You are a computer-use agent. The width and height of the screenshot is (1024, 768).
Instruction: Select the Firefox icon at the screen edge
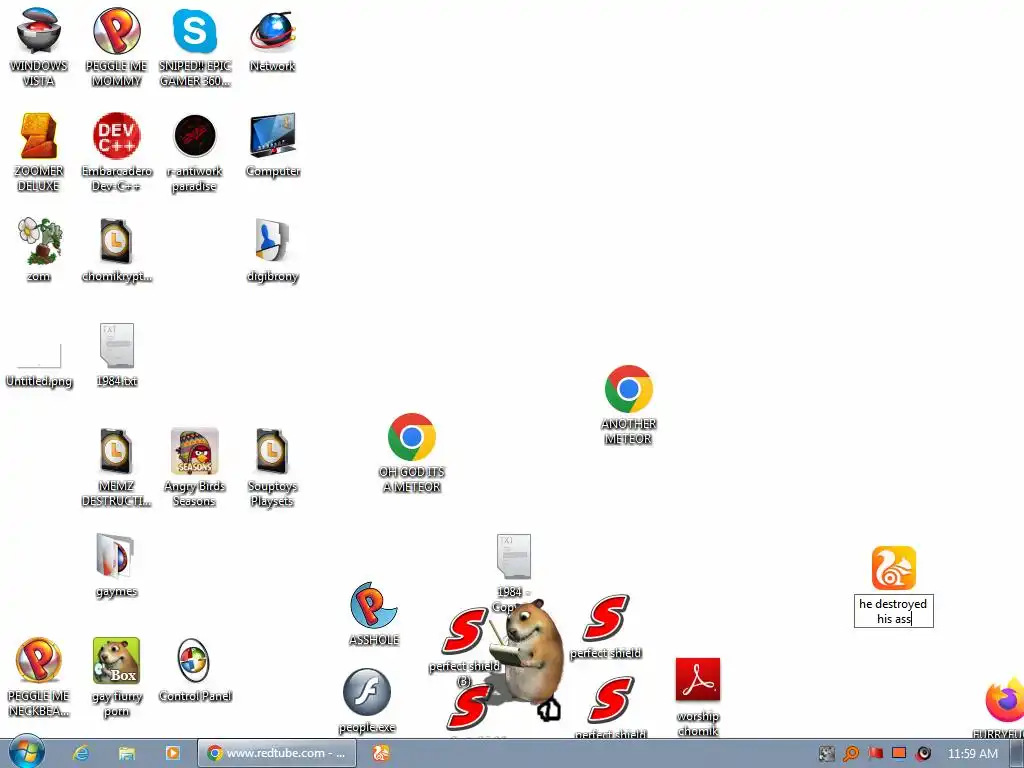coord(1006,699)
